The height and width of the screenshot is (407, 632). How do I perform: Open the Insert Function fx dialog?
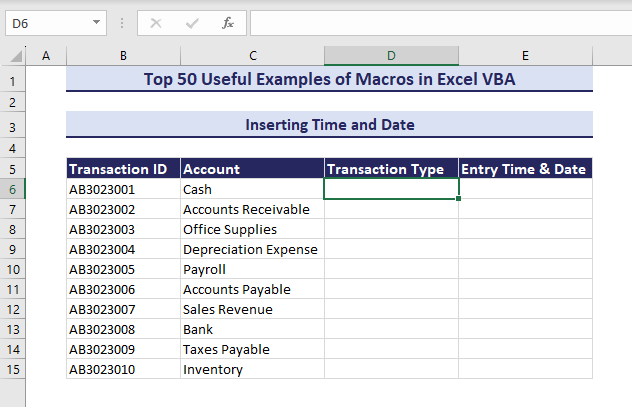(x=227, y=22)
